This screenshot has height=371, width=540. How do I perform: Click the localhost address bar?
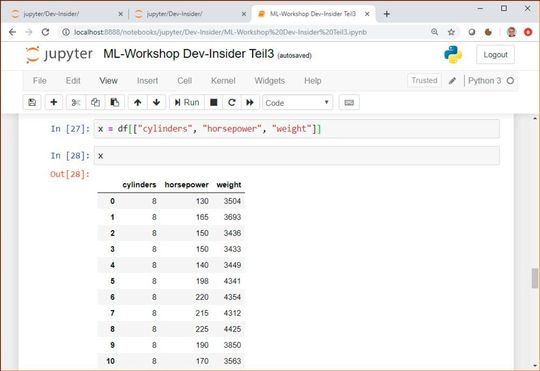point(220,32)
